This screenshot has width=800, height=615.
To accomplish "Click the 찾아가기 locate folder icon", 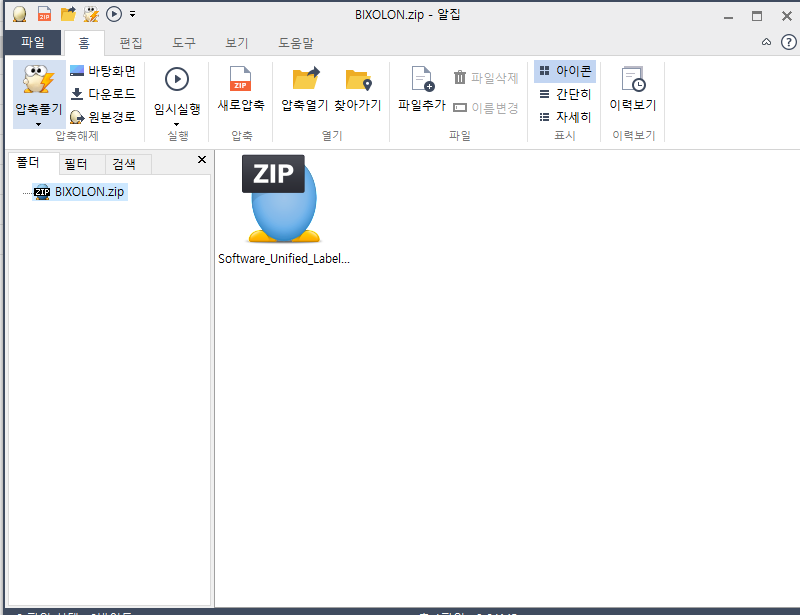I will (x=359, y=80).
